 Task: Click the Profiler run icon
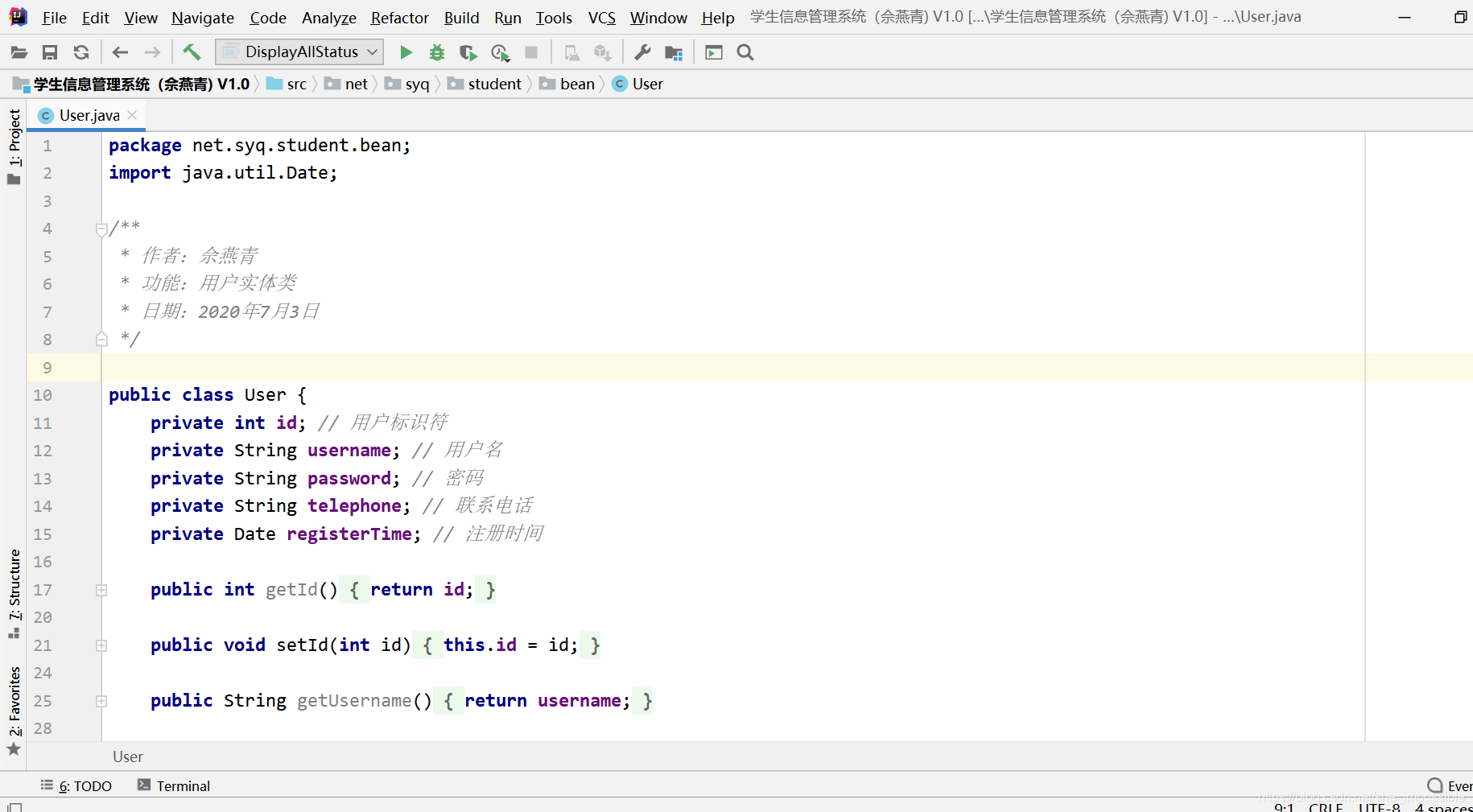500,52
